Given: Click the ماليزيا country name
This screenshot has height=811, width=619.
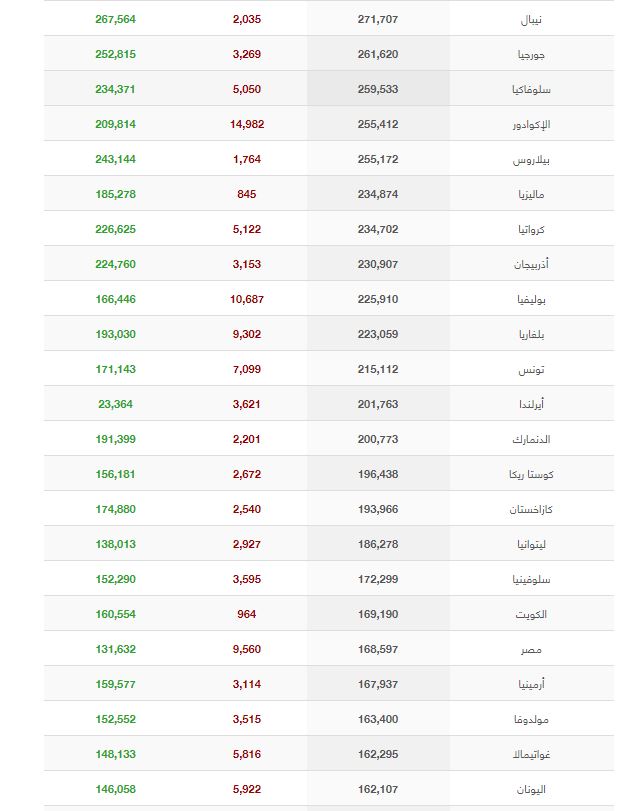Looking at the screenshot, I should point(531,194).
